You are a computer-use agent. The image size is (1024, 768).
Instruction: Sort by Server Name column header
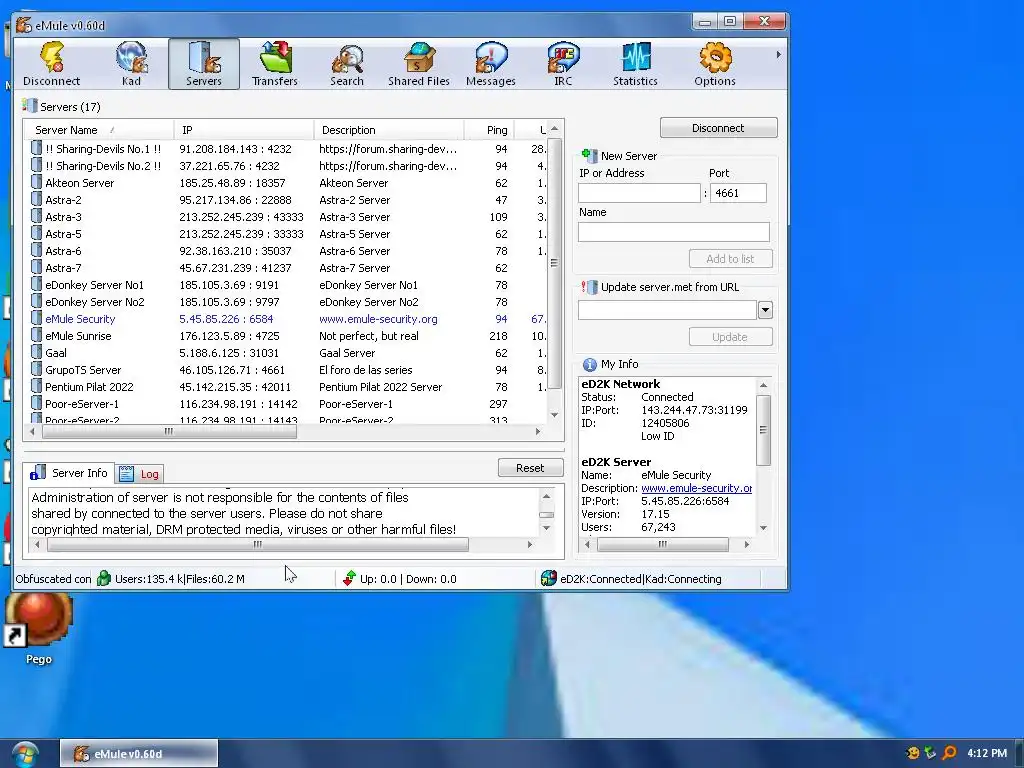point(100,130)
